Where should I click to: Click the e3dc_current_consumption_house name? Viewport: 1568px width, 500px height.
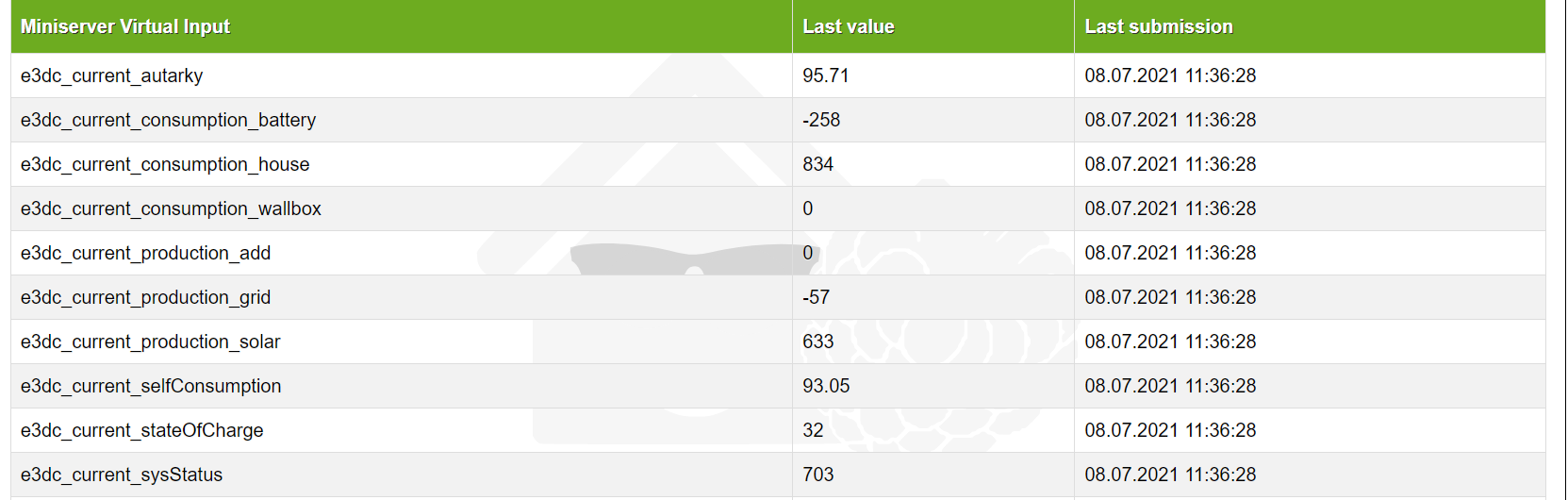pyautogui.click(x=165, y=164)
